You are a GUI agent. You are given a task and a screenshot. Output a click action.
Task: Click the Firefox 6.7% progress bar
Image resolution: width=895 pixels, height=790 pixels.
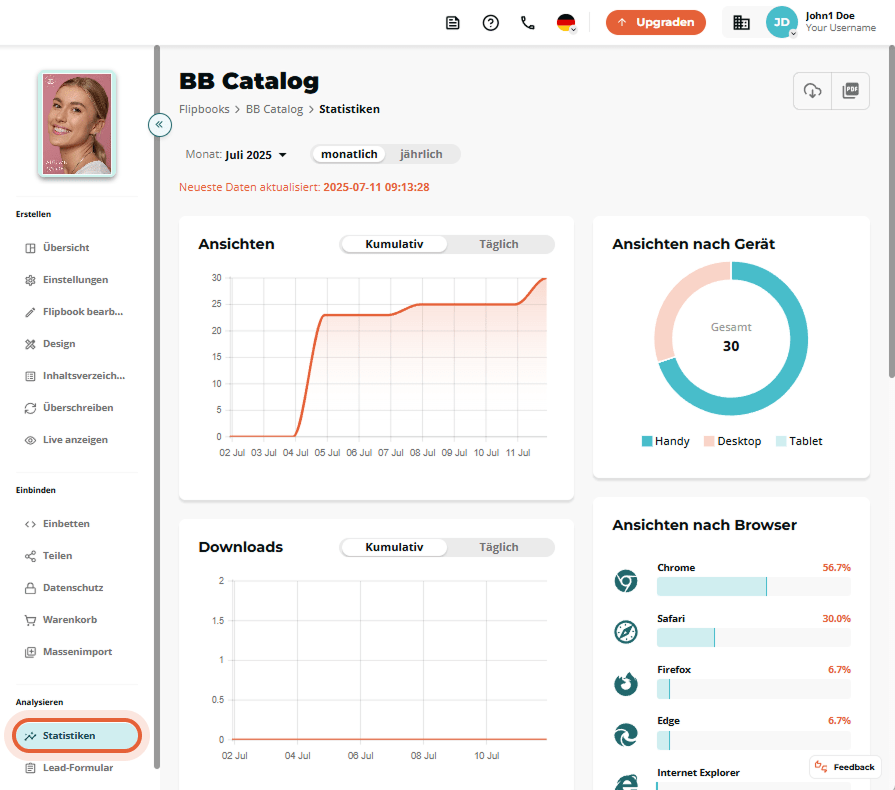coord(753,689)
